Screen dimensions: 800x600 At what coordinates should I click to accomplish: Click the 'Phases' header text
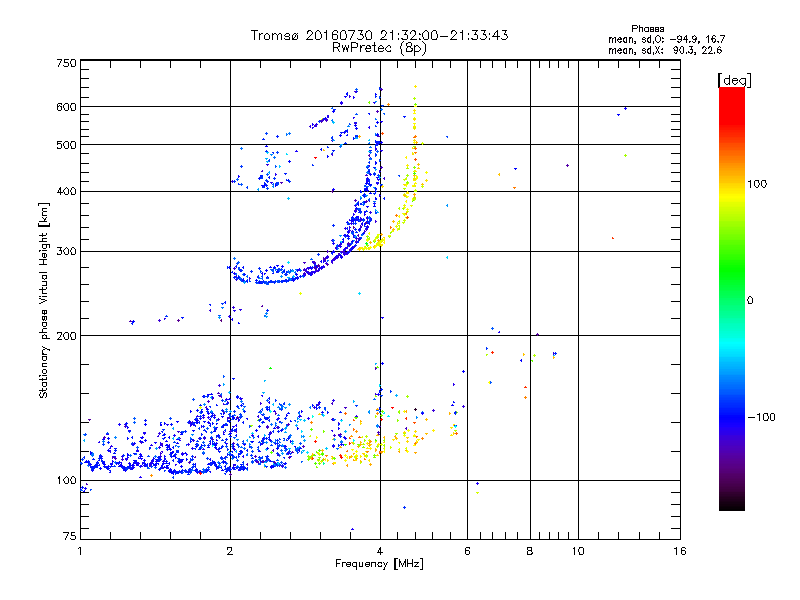[x=648, y=29]
